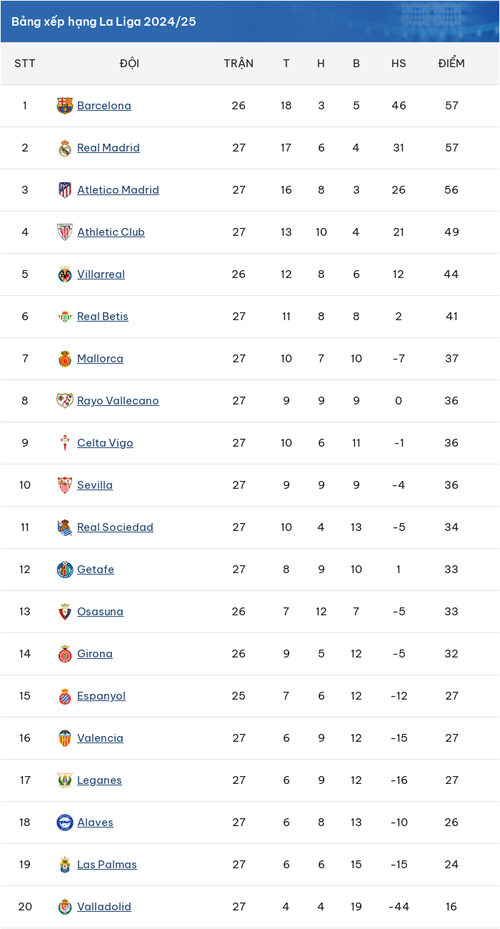Click the Athletic Club crest icon
Image resolution: width=500 pixels, height=929 pixels.
pyautogui.click(x=65, y=232)
